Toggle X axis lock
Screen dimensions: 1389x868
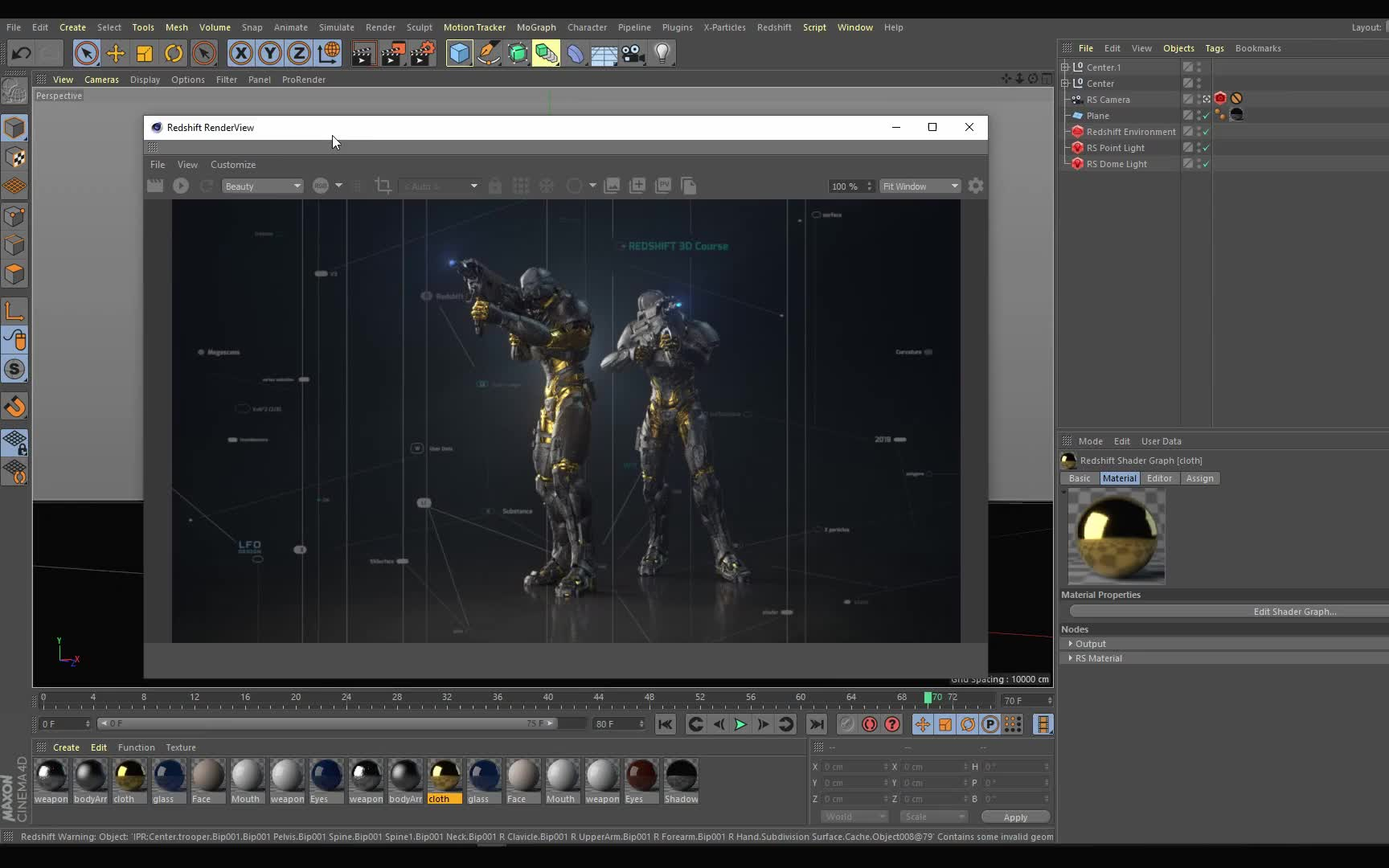(240, 54)
